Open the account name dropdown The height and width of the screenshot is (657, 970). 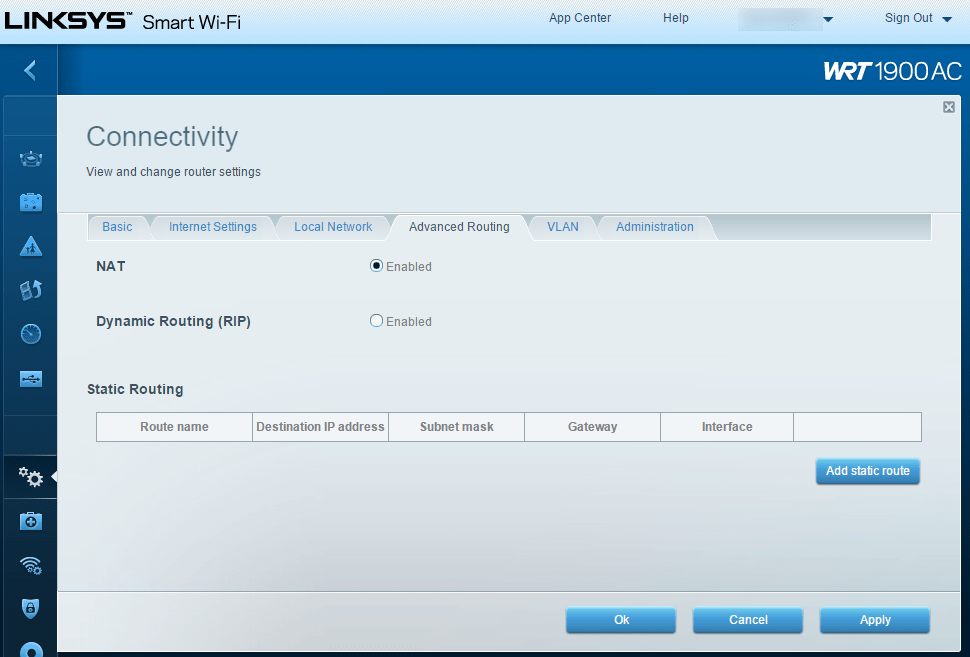coord(787,18)
